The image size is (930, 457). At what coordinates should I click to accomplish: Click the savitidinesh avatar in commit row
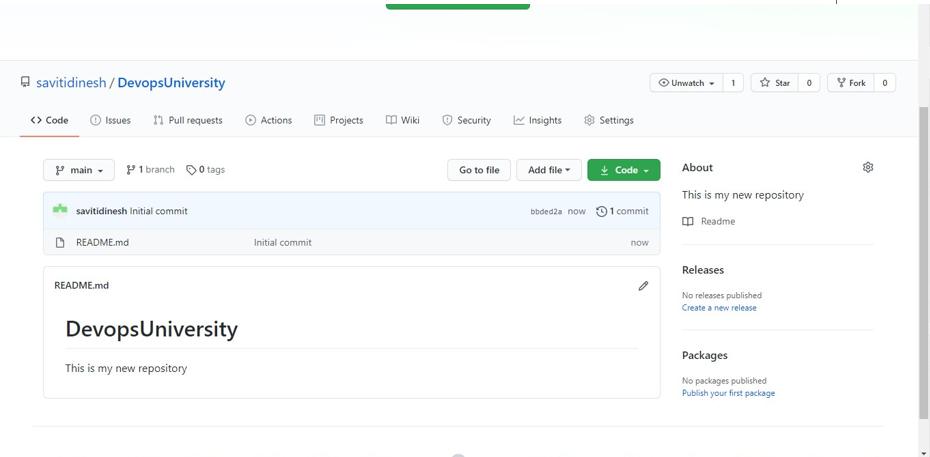point(60,211)
